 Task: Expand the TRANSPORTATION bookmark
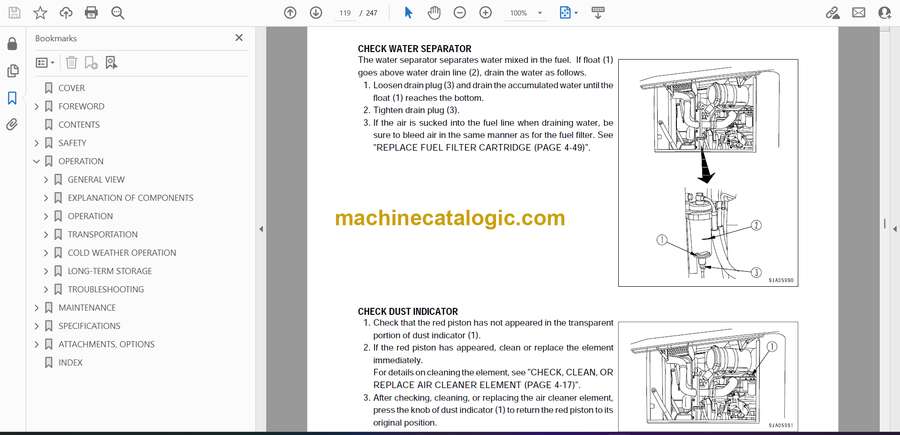coord(46,234)
